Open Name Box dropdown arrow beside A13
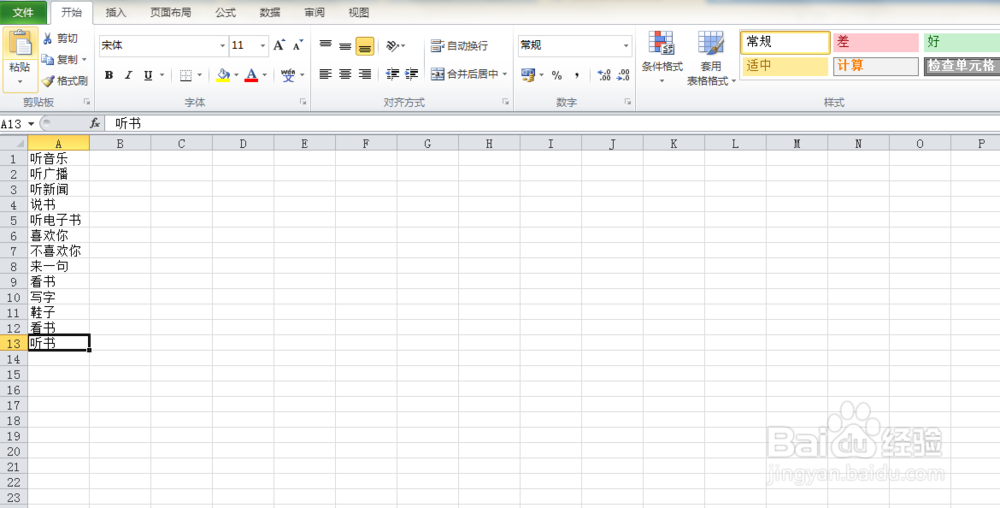 click(31, 124)
